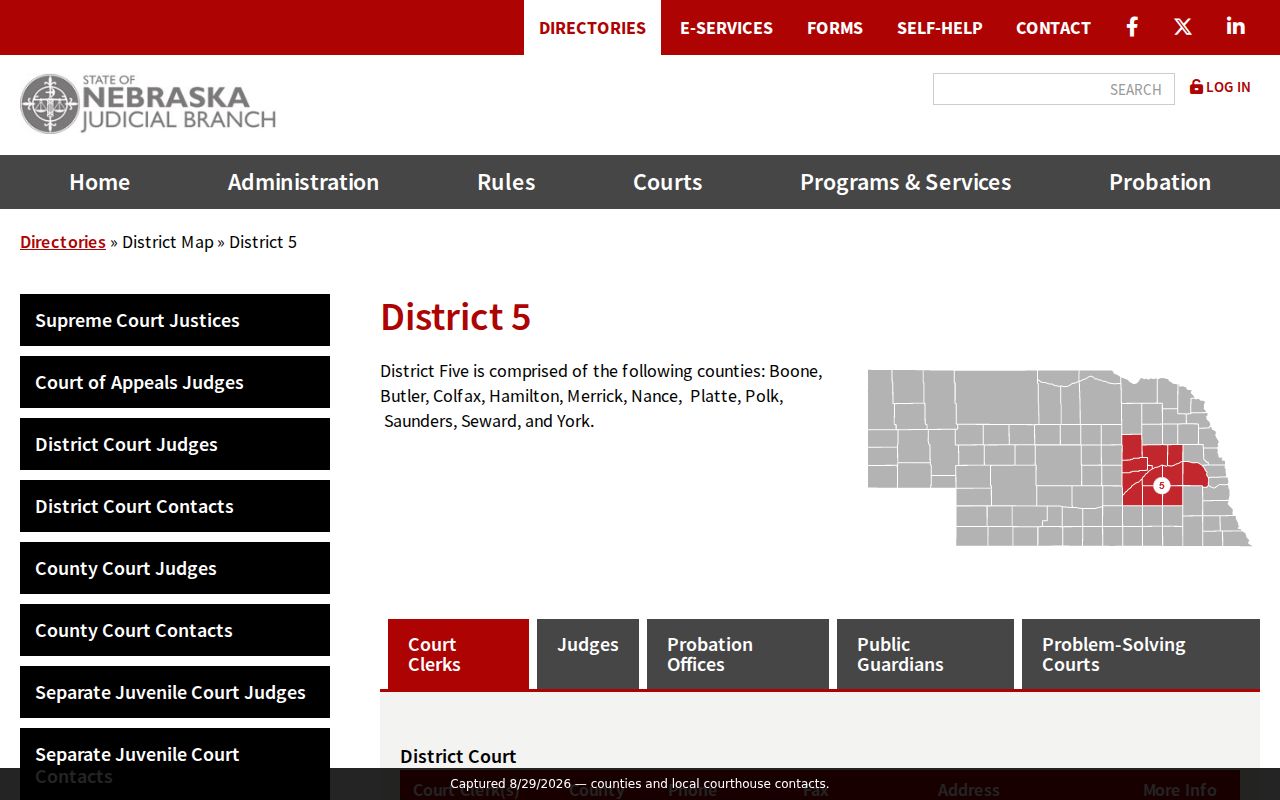Open Court of Appeals Judges directory
The width and height of the screenshot is (1280, 800).
175,382
